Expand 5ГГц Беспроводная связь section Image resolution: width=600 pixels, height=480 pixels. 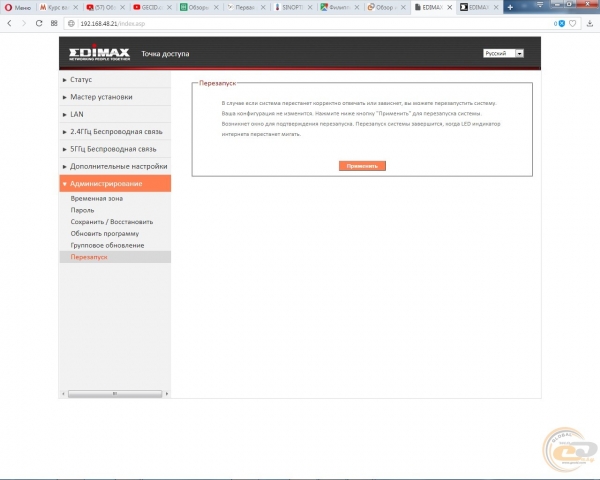point(115,149)
